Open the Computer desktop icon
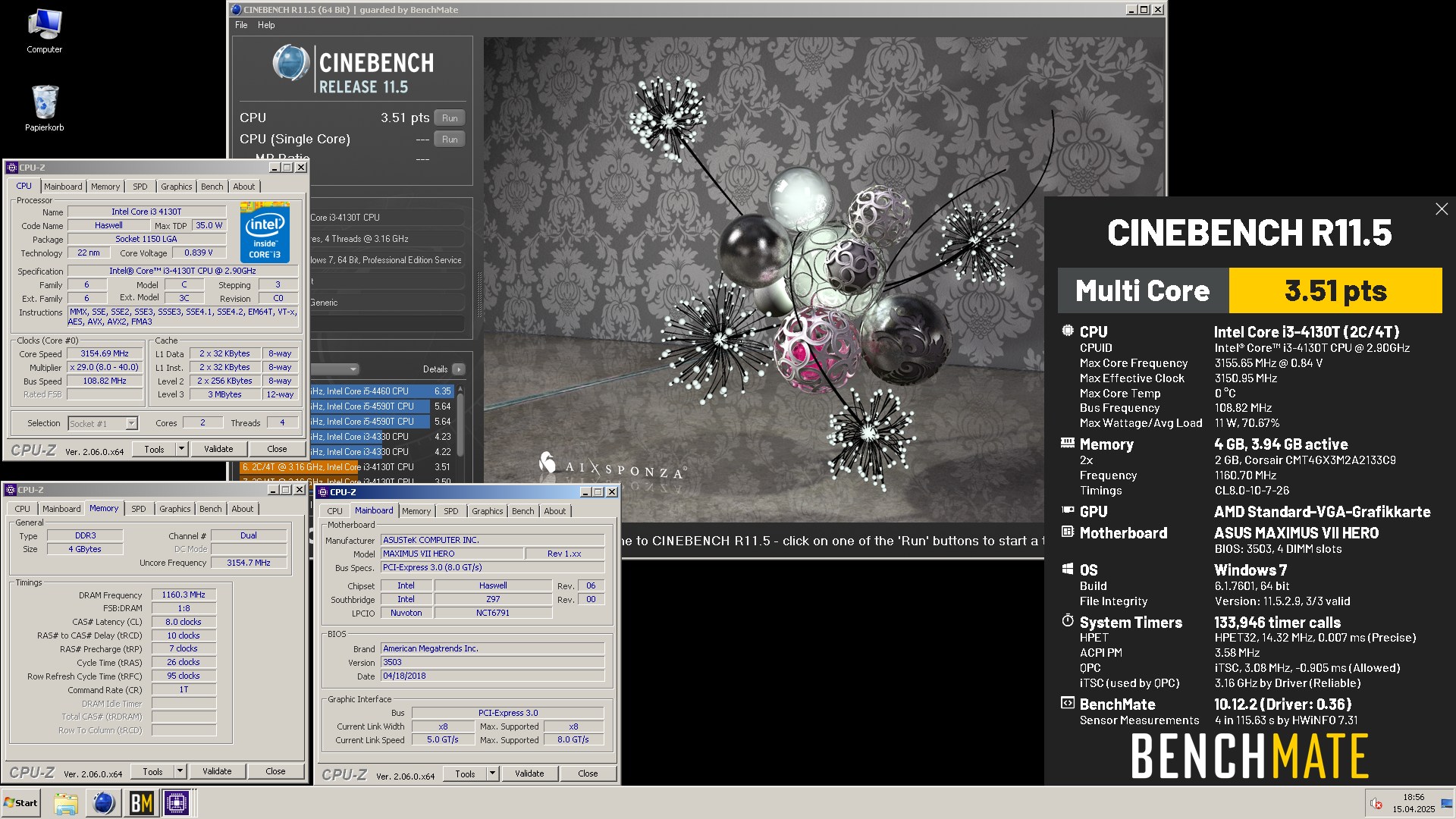 point(44,30)
